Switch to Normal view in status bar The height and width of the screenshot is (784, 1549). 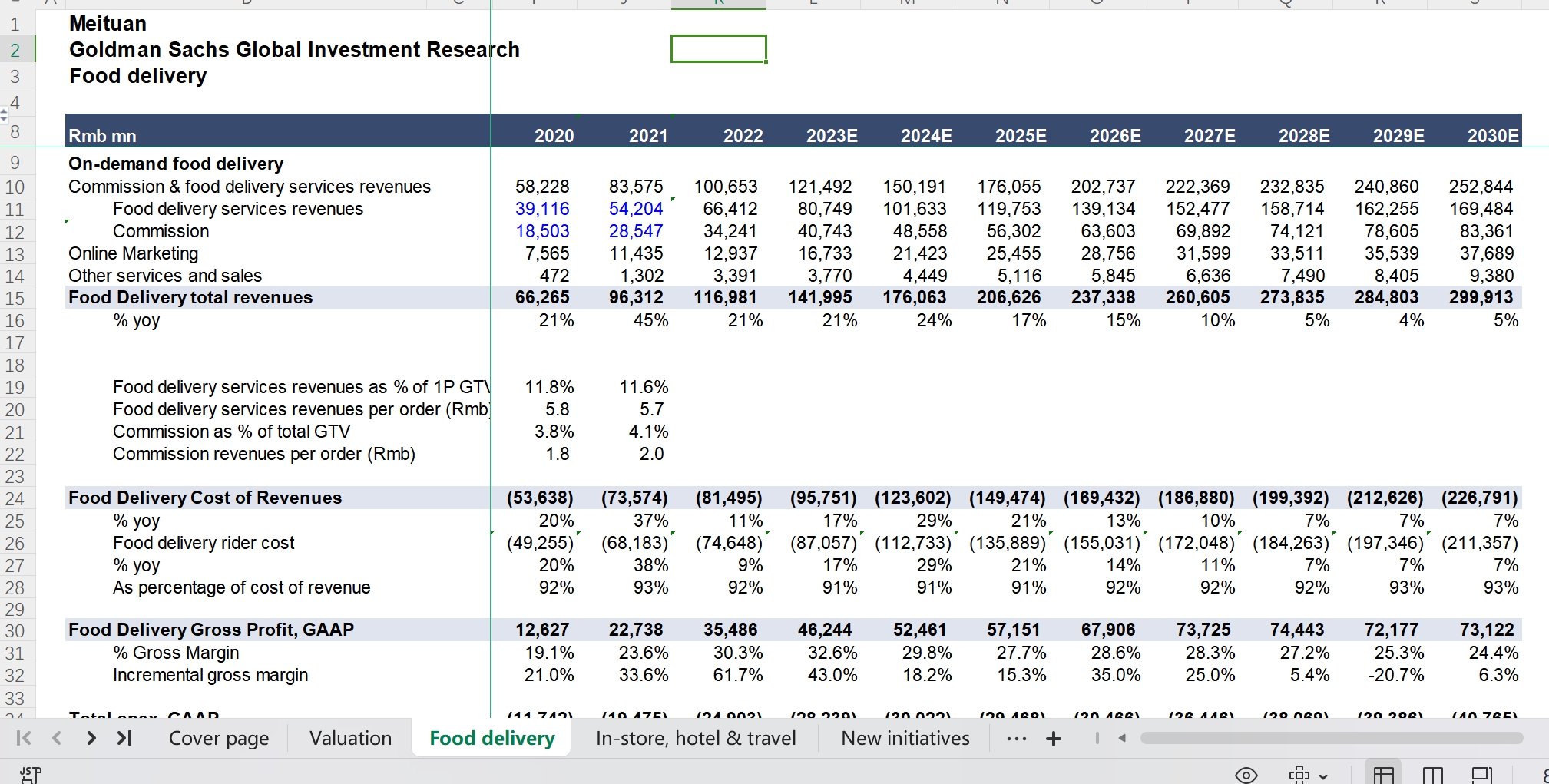(1383, 775)
